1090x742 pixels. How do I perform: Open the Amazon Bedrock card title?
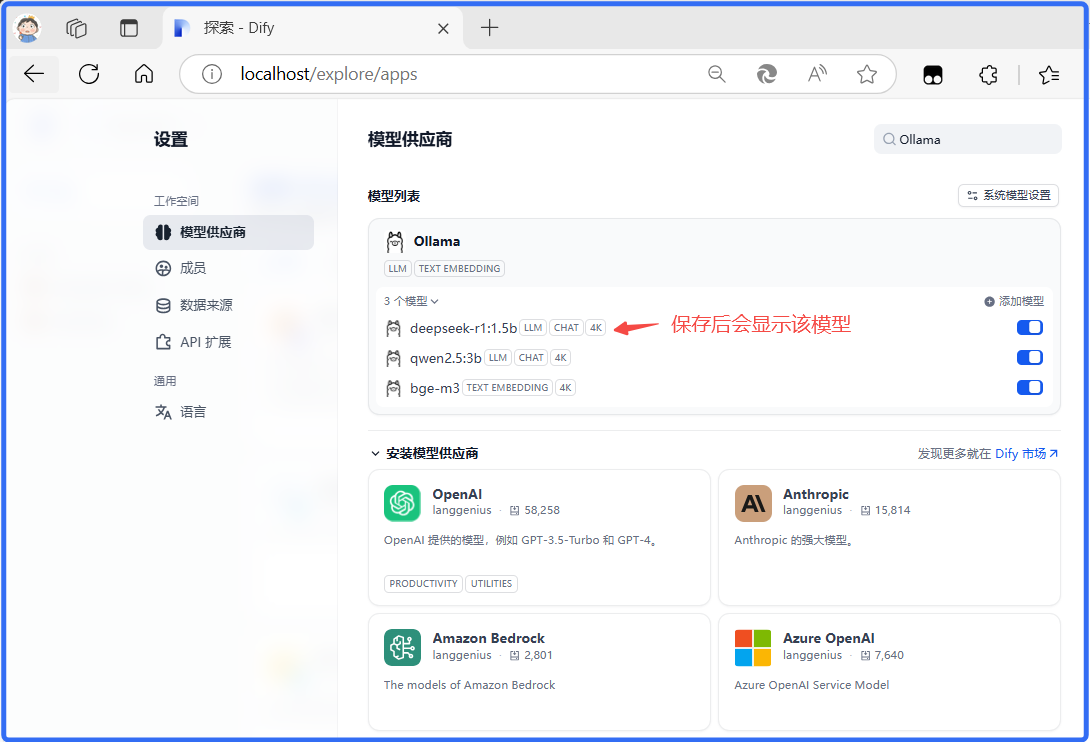(x=489, y=638)
